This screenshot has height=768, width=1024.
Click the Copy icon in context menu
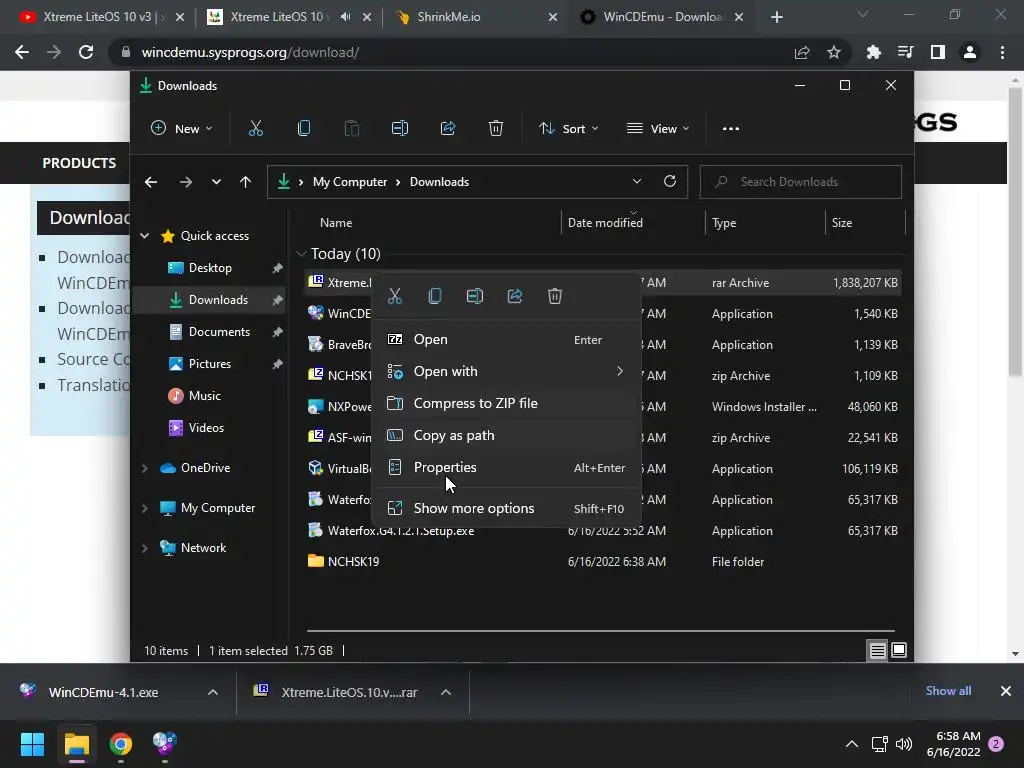[x=435, y=296]
